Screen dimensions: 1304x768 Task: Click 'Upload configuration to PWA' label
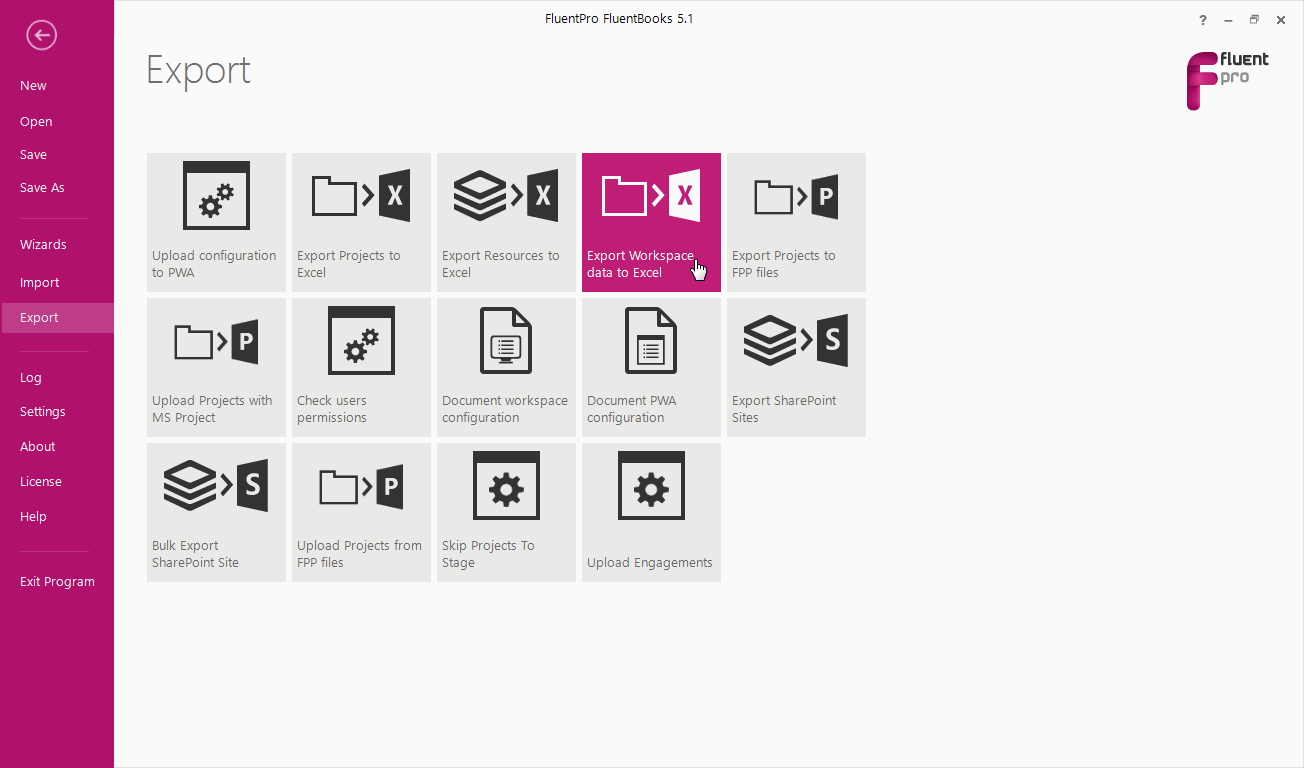coord(214,264)
